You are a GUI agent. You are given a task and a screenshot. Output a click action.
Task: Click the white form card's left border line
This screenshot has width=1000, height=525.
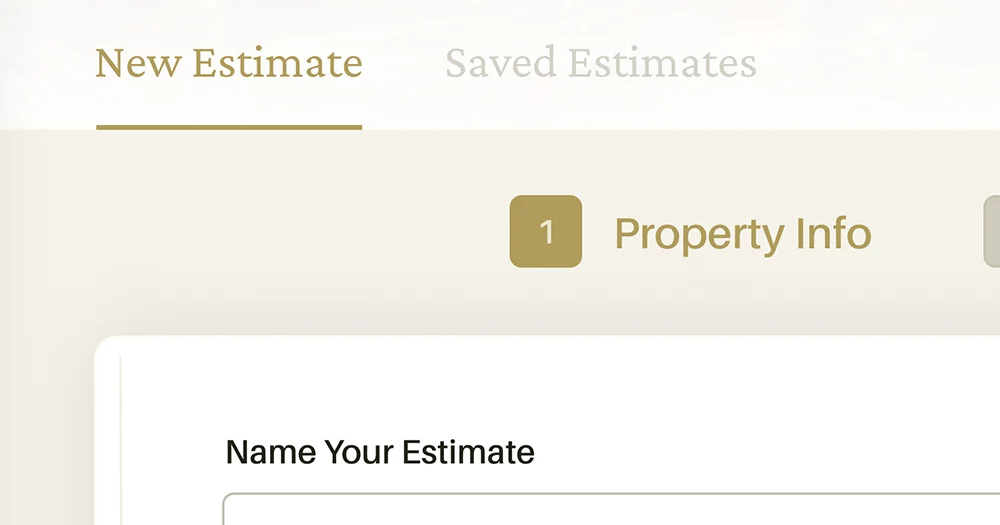pos(121,440)
